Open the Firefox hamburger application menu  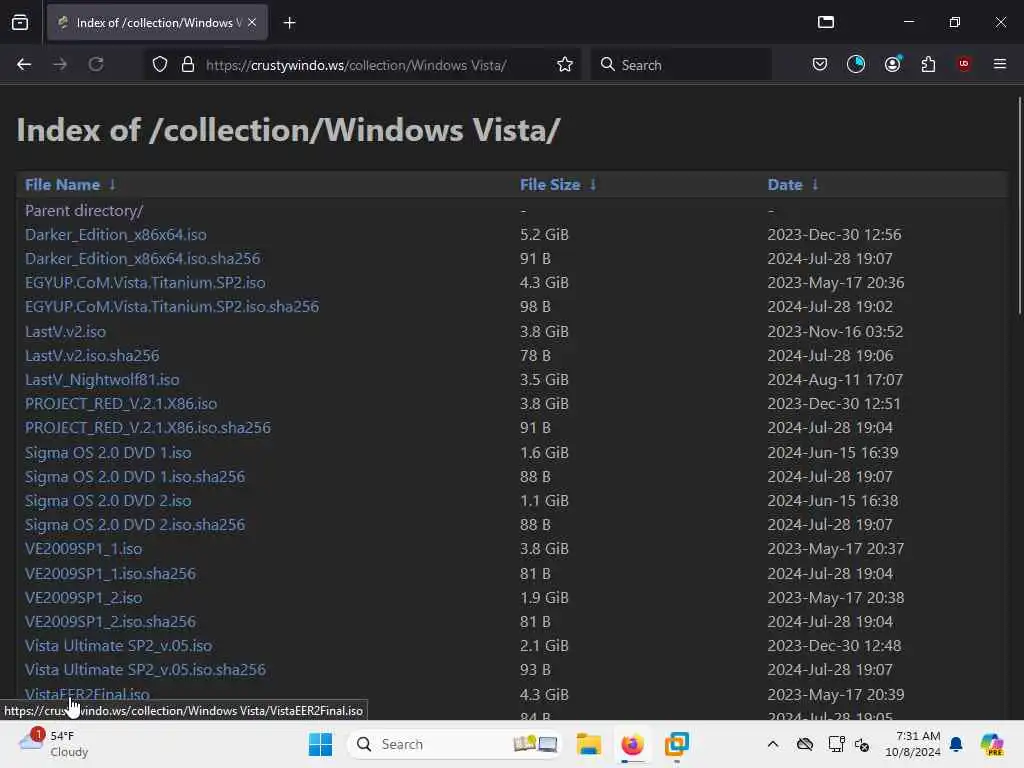999,64
